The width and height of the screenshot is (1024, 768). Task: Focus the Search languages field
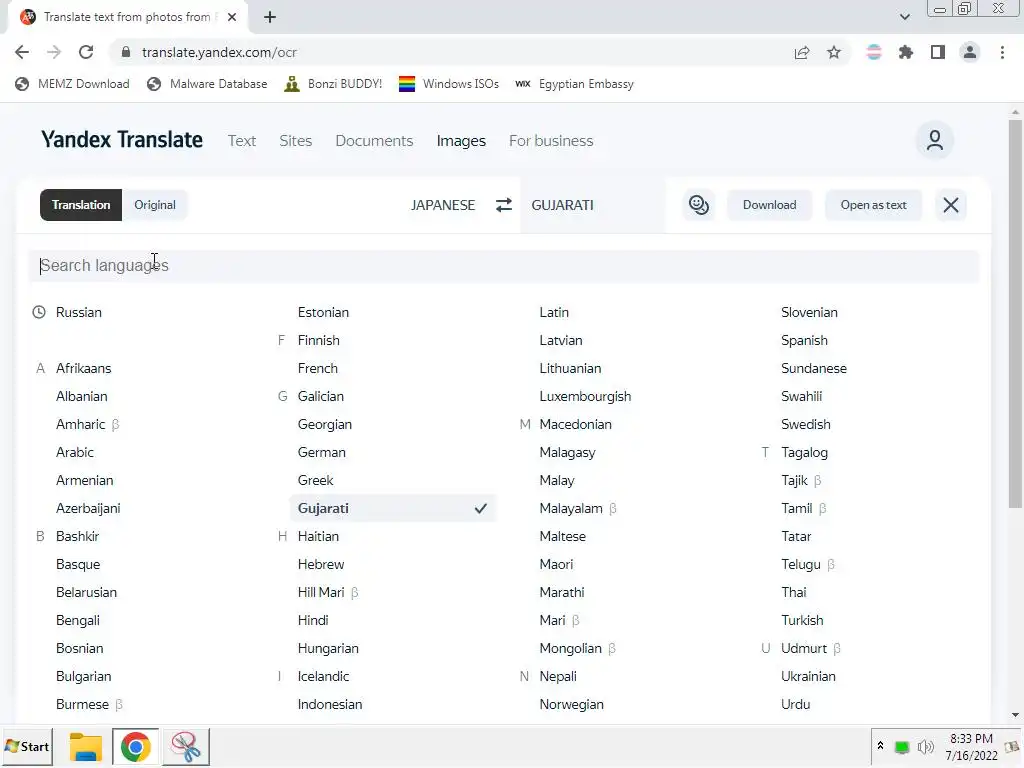(504, 266)
